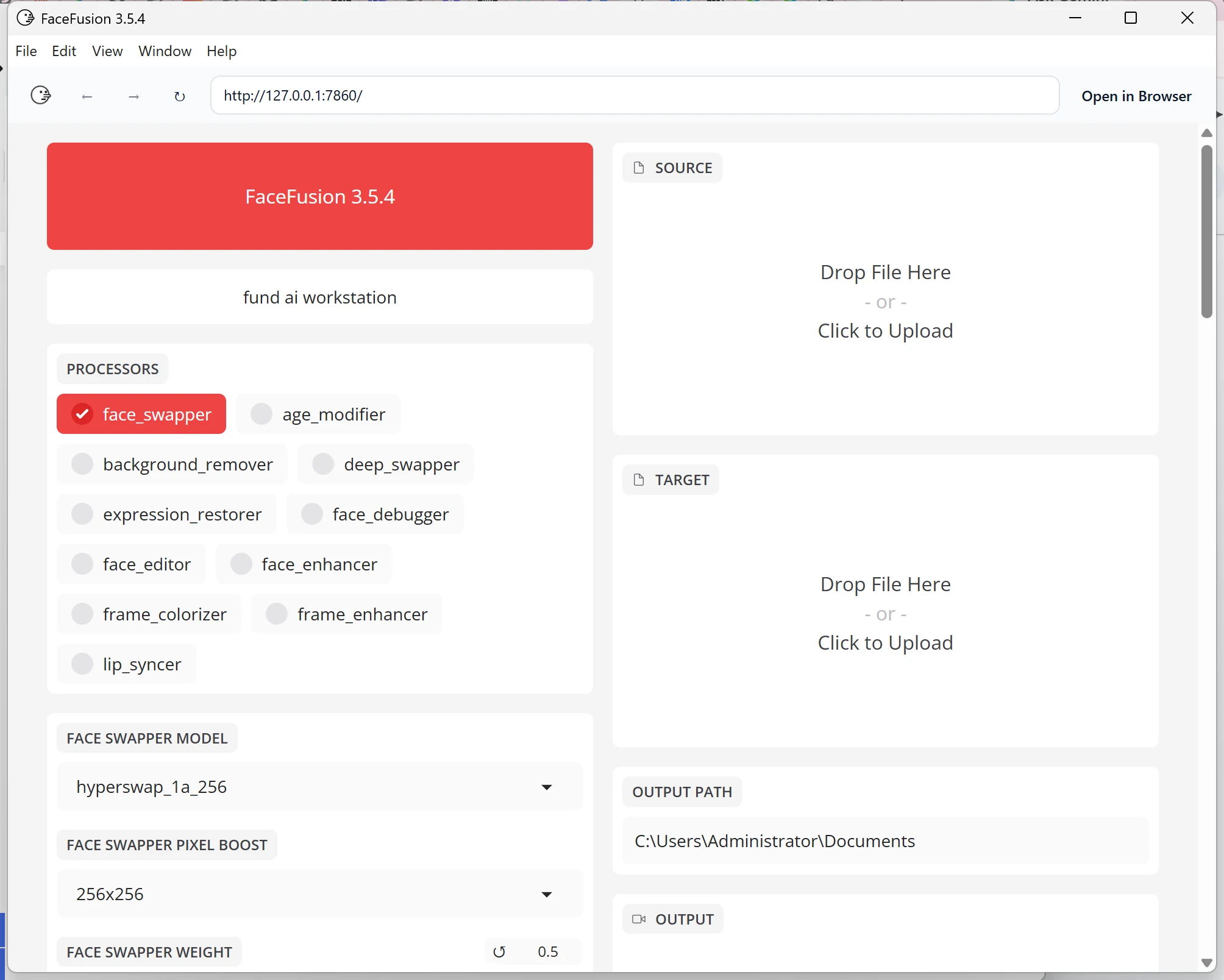Enable the frame_colorizer processor

[x=149, y=614]
